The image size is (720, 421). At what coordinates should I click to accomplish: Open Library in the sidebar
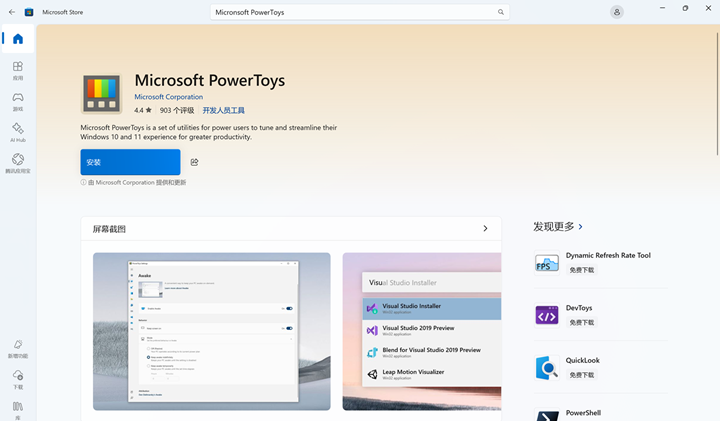pos(18,410)
